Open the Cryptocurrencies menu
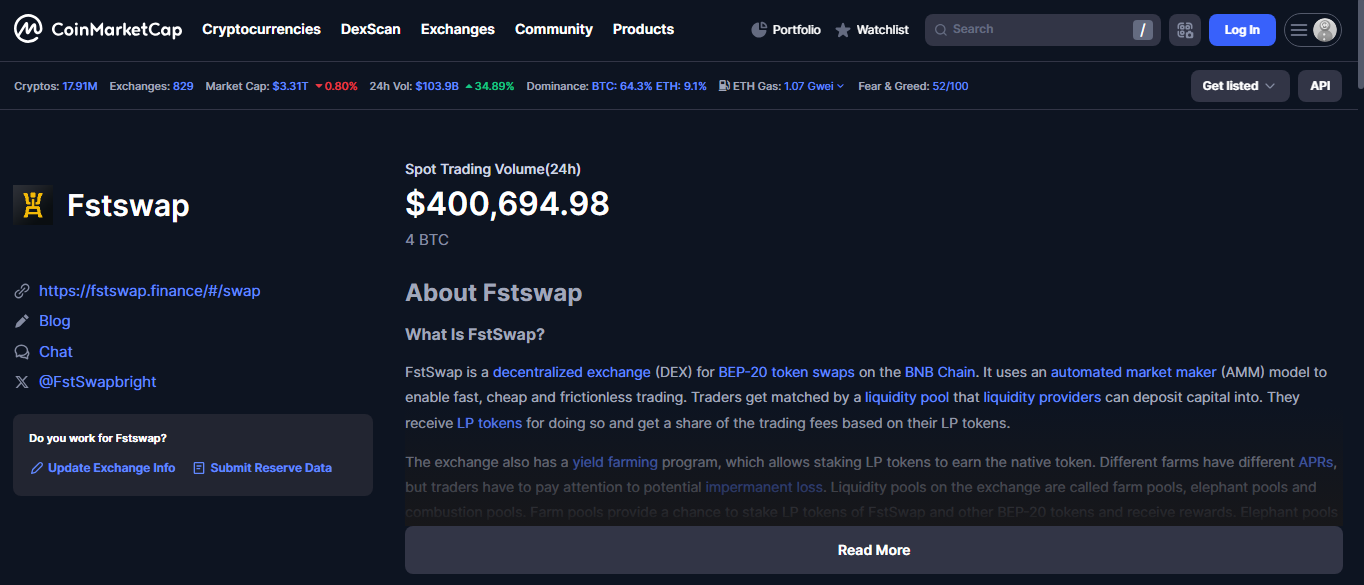Viewport: 1364px width, 585px height. tap(261, 29)
